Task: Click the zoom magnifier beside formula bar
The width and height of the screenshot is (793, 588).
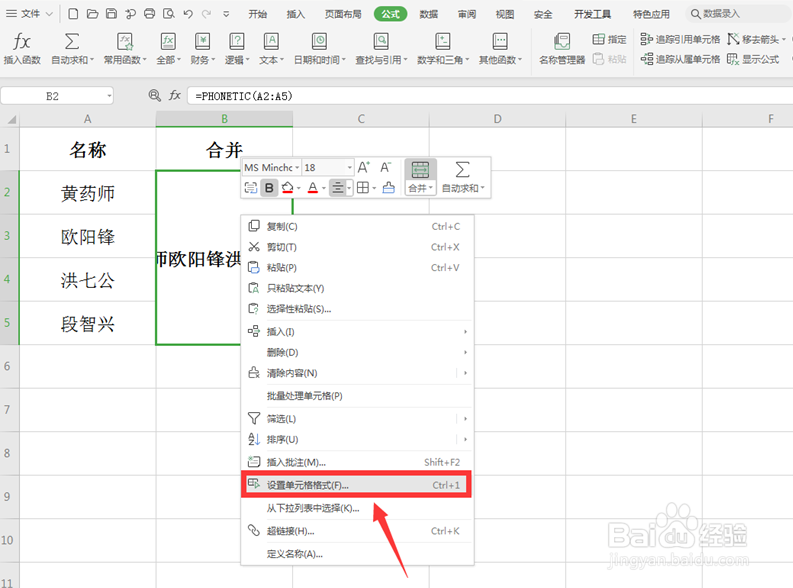Action: pyautogui.click(x=154, y=95)
